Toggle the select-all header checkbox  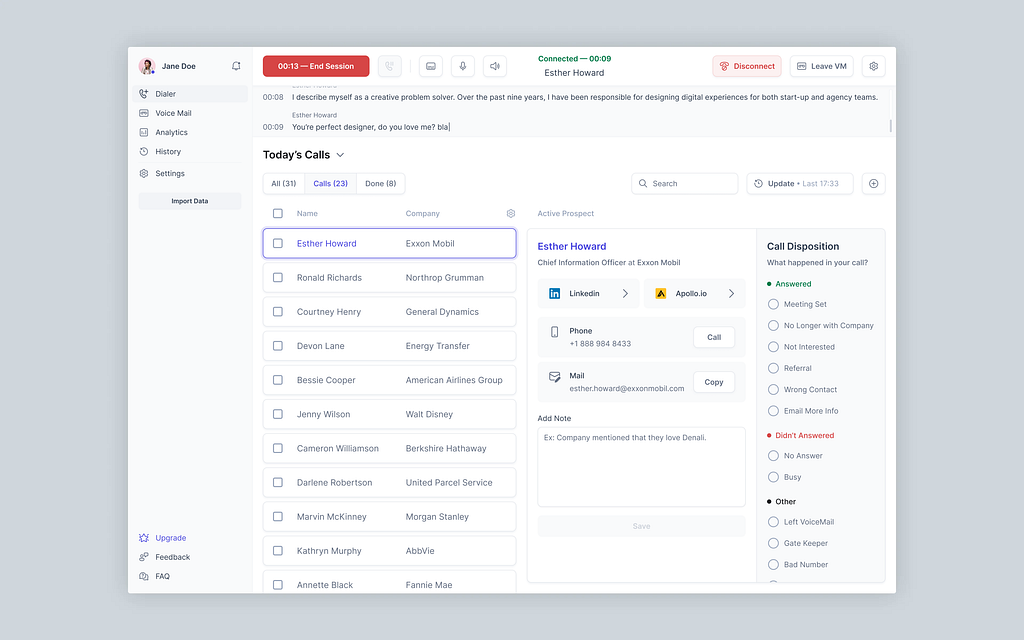click(278, 214)
